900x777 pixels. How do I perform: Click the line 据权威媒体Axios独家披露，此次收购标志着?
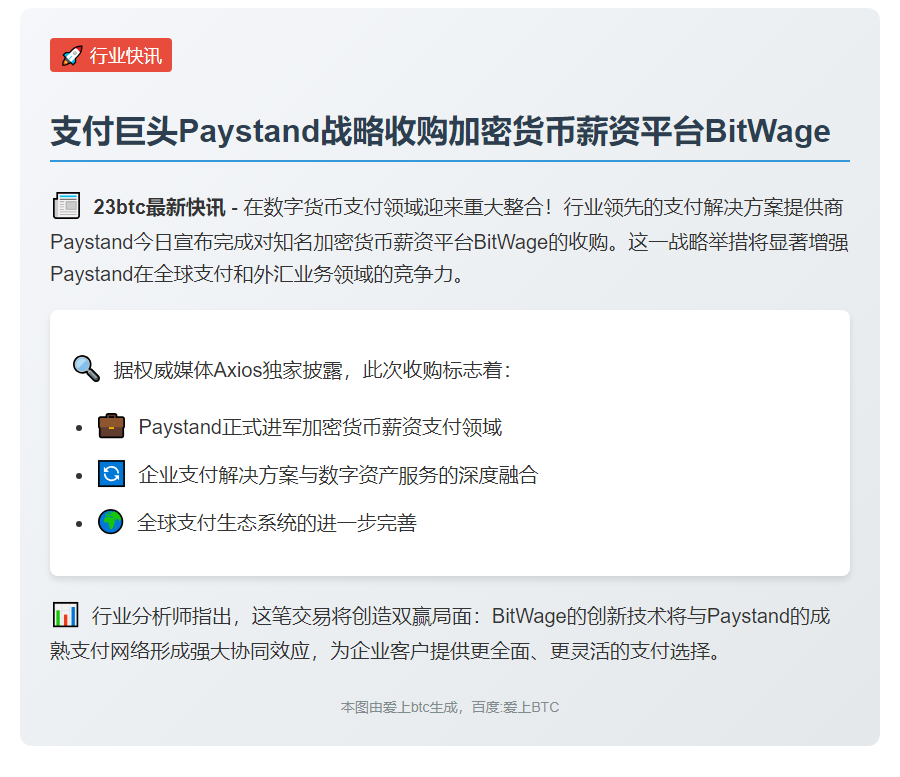tap(312, 370)
